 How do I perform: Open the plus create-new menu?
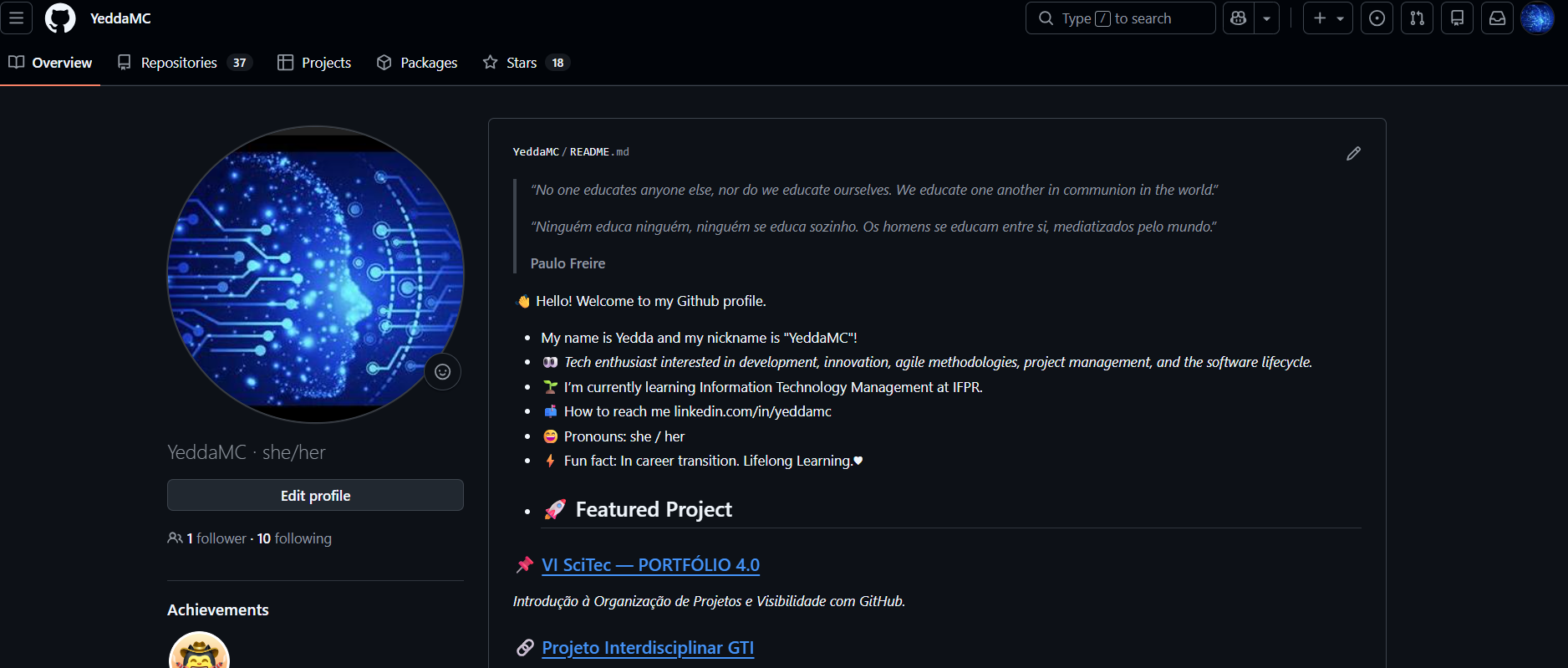pos(1328,18)
